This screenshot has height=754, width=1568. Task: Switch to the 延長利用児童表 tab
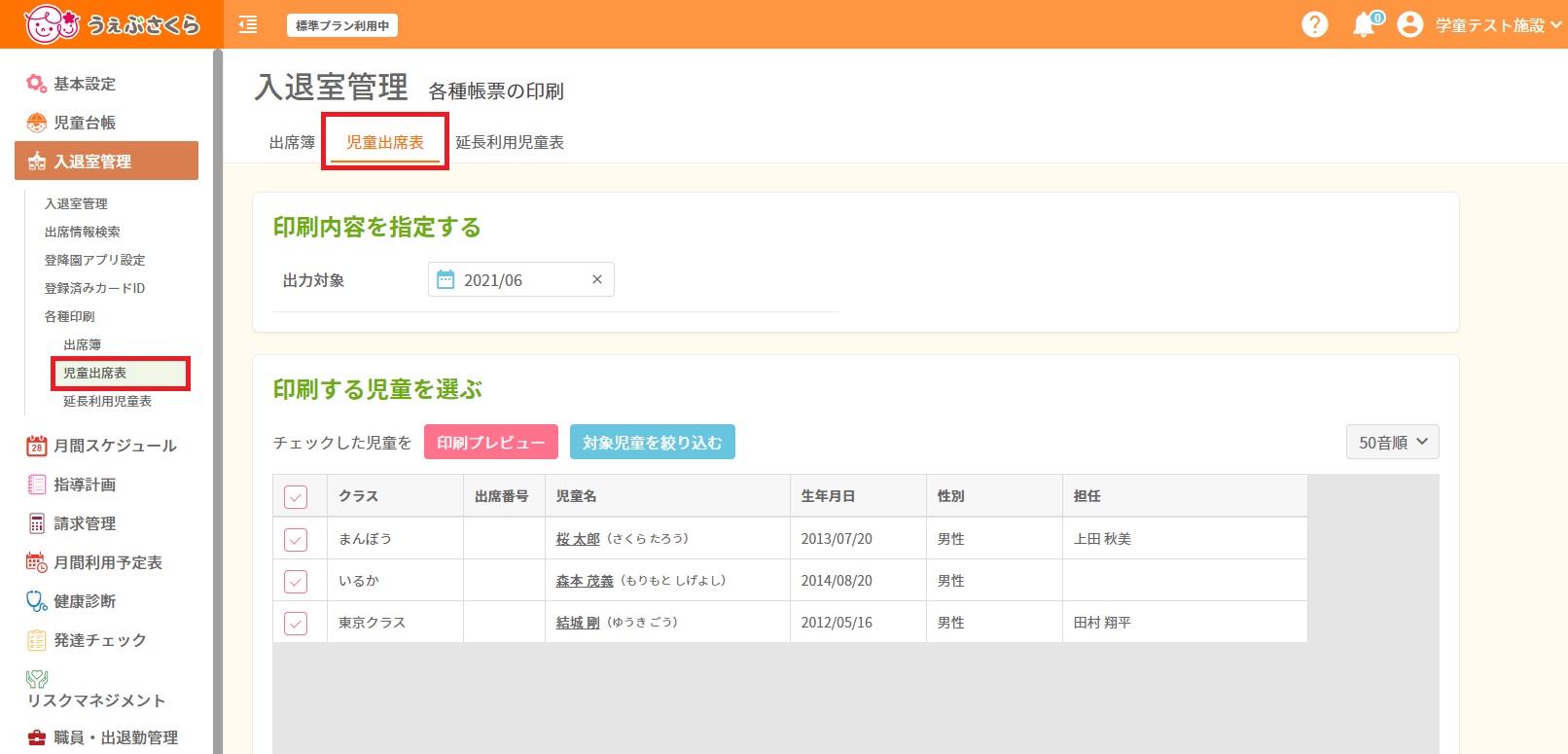coord(510,142)
